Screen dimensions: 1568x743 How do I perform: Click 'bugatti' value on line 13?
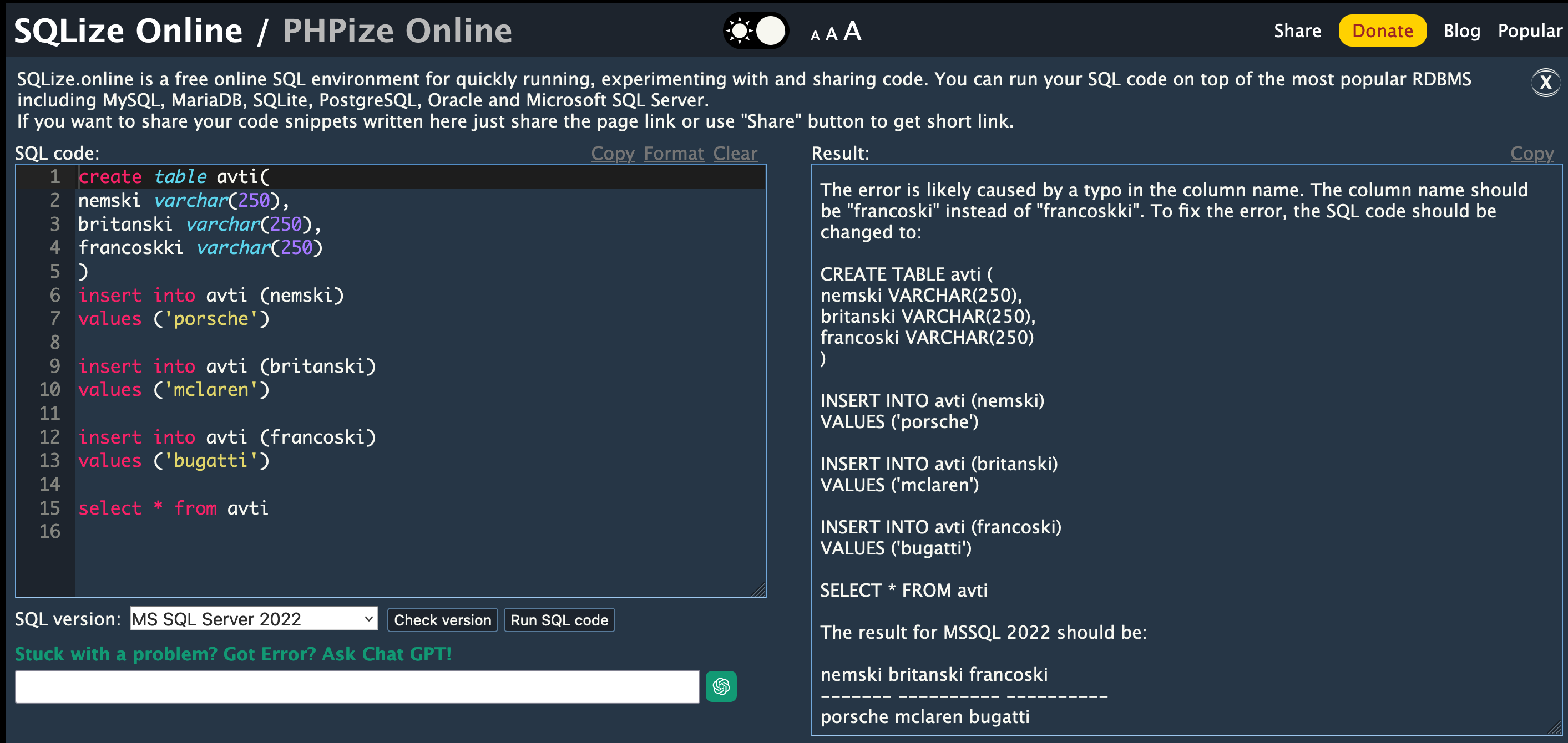[x=211, y=461]
